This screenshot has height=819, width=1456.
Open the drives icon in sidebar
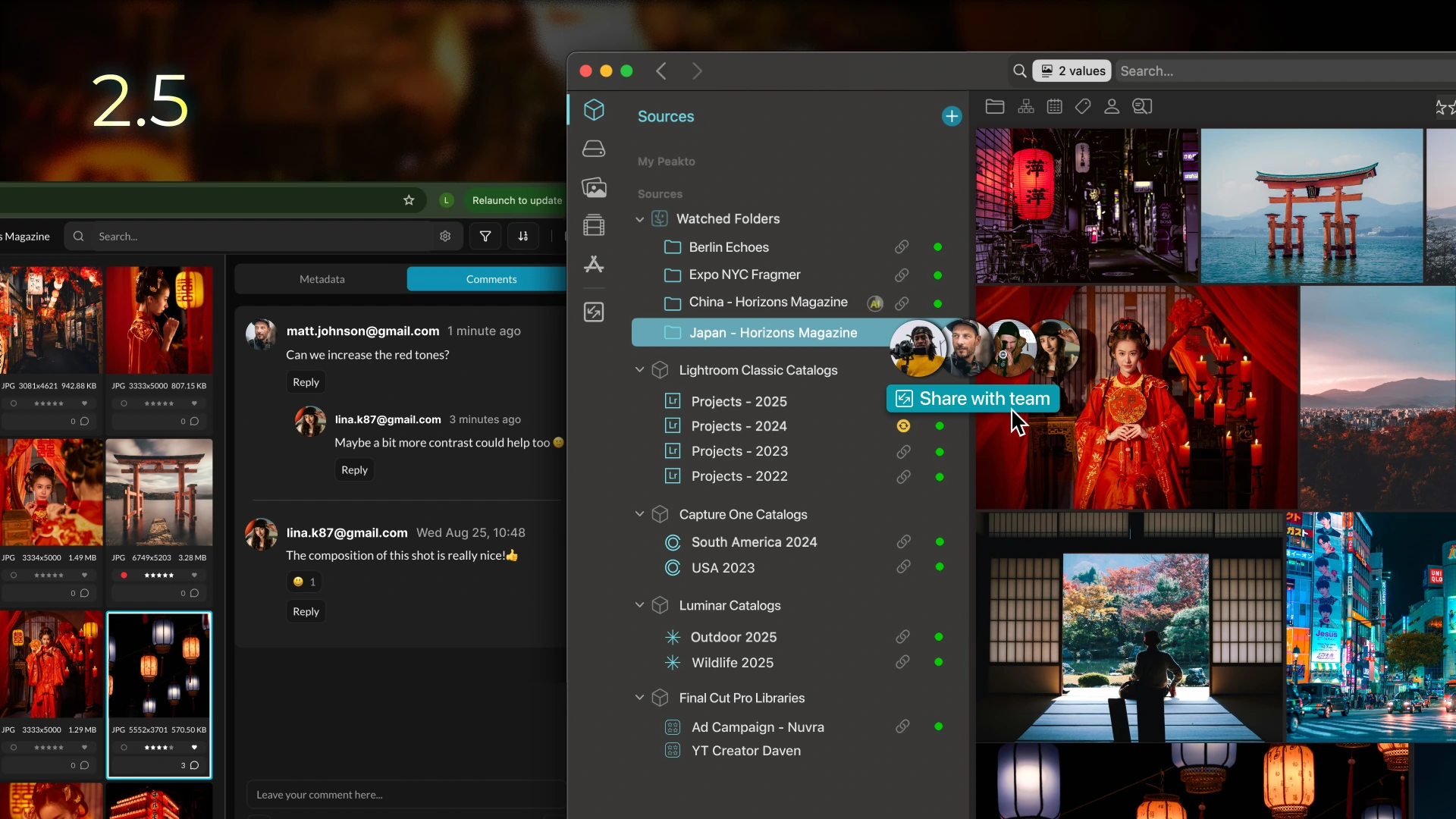(x=594, y=149)
